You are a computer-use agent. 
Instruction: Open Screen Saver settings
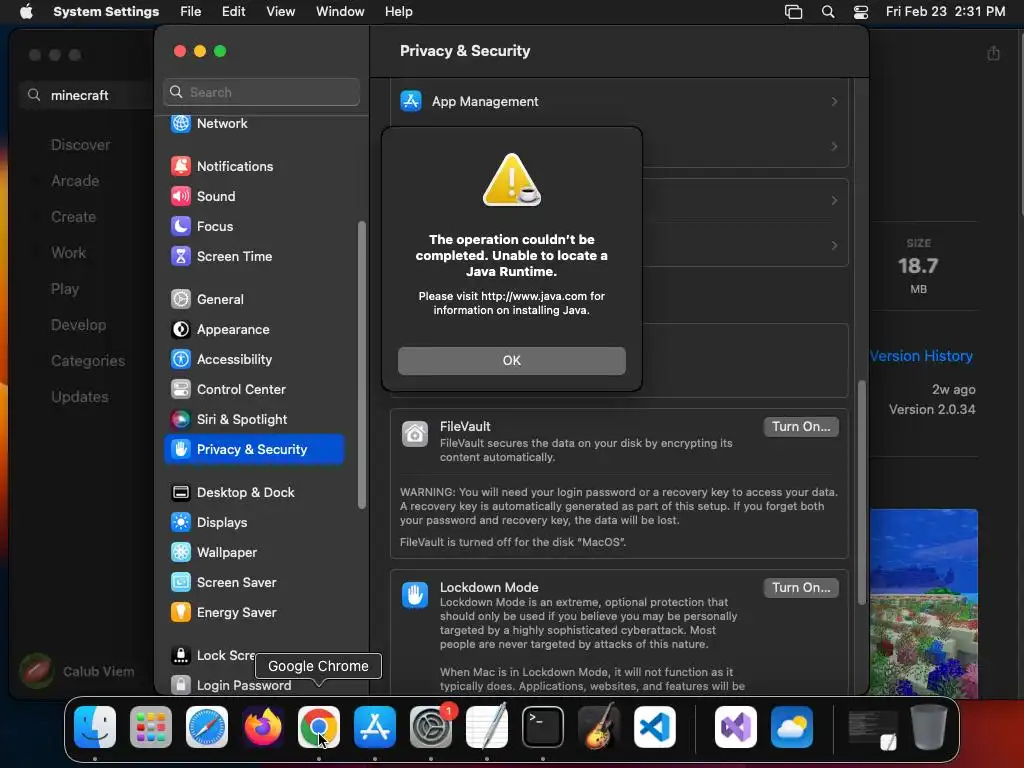(x=255, y=583)
